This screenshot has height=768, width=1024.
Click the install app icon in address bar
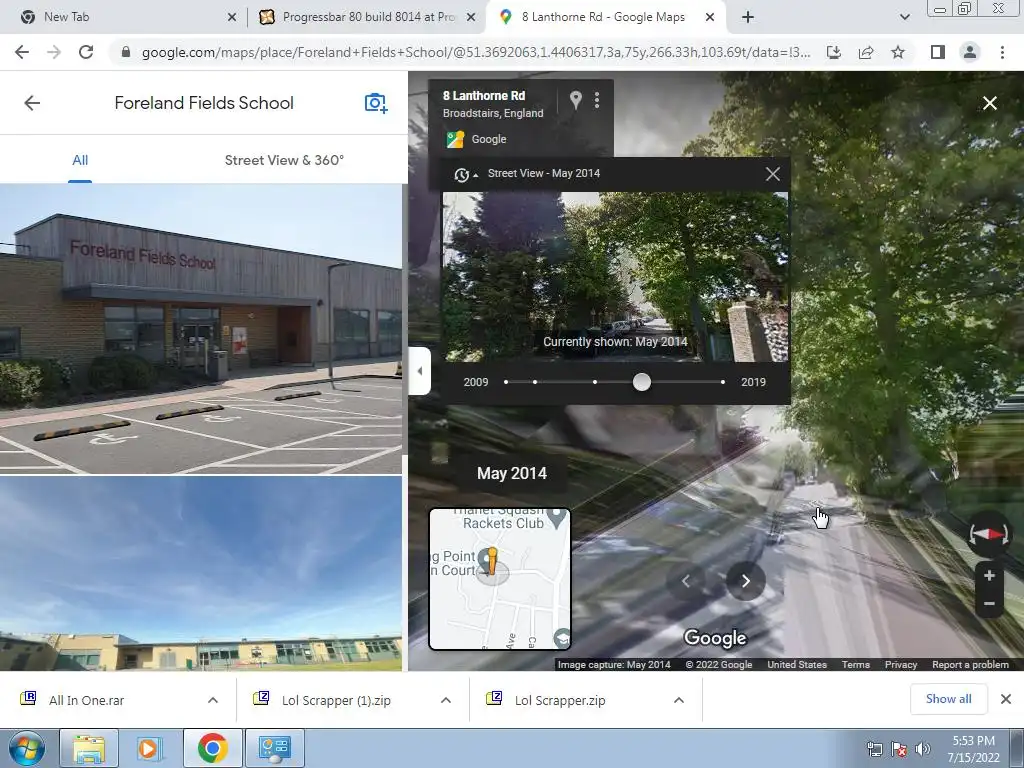(x=834, y=52)
